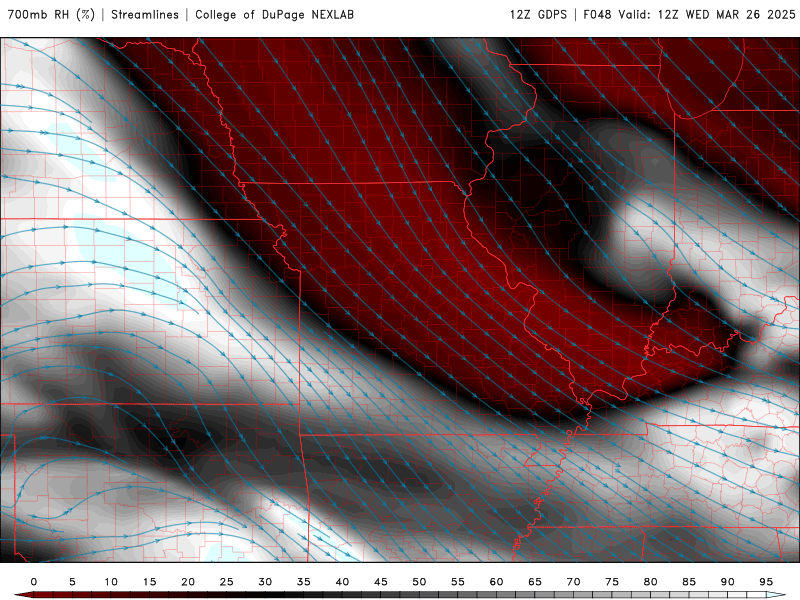
Task: Pick the "75" value on the scale
Action: (612, 582)
